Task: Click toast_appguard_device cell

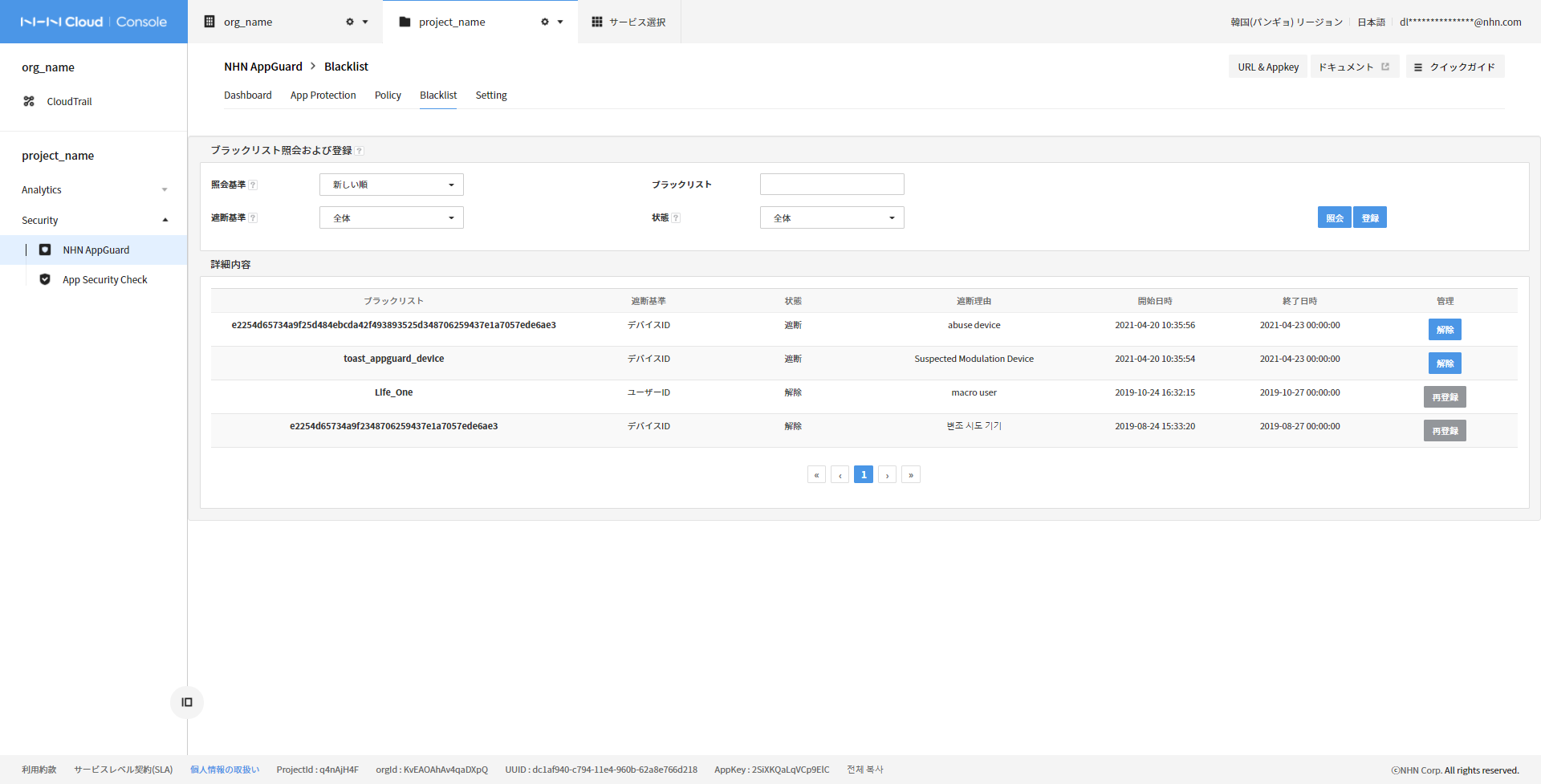Action: tap(394, 359)
